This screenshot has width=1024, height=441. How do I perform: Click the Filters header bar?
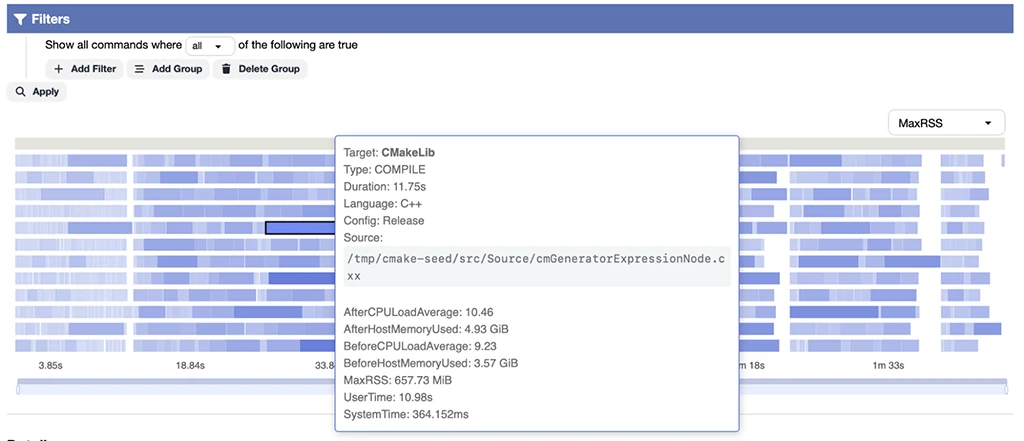[x=512, y=19]
